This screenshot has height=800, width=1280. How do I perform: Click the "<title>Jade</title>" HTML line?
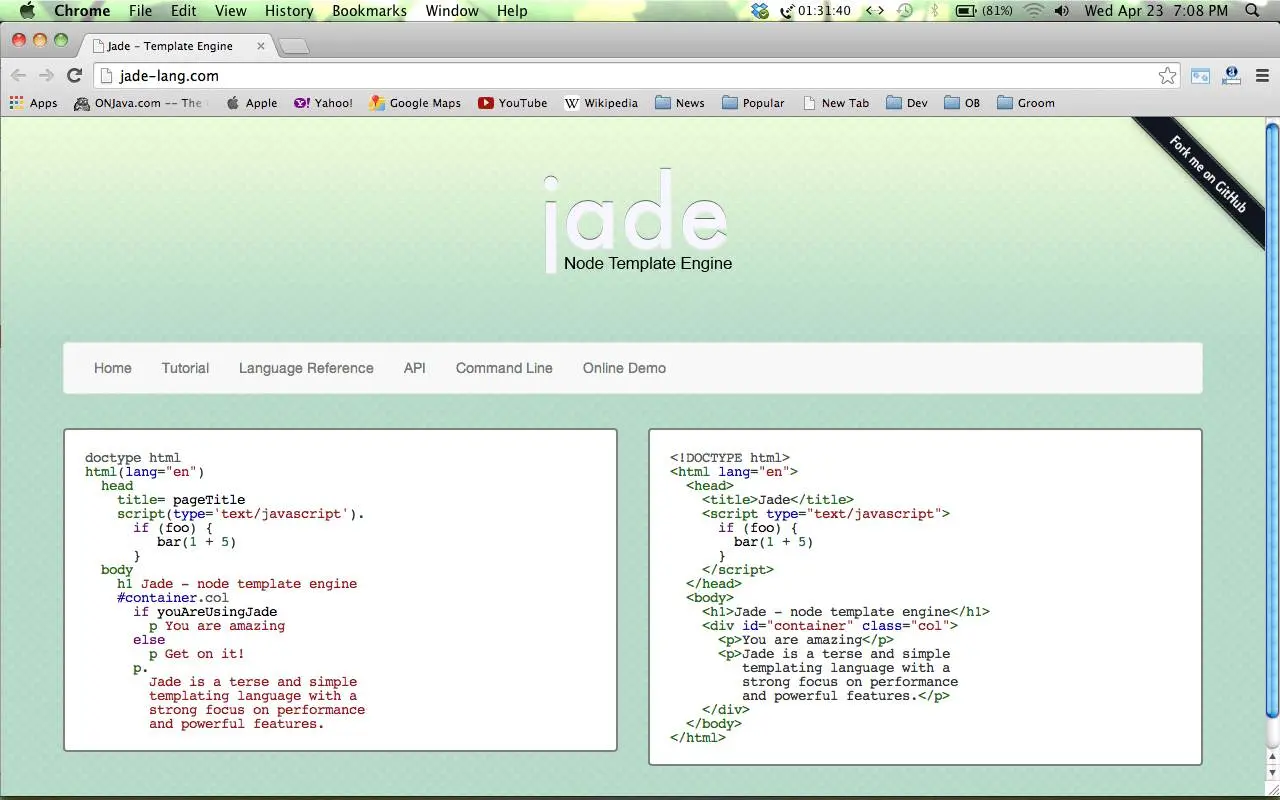[778, 500]
